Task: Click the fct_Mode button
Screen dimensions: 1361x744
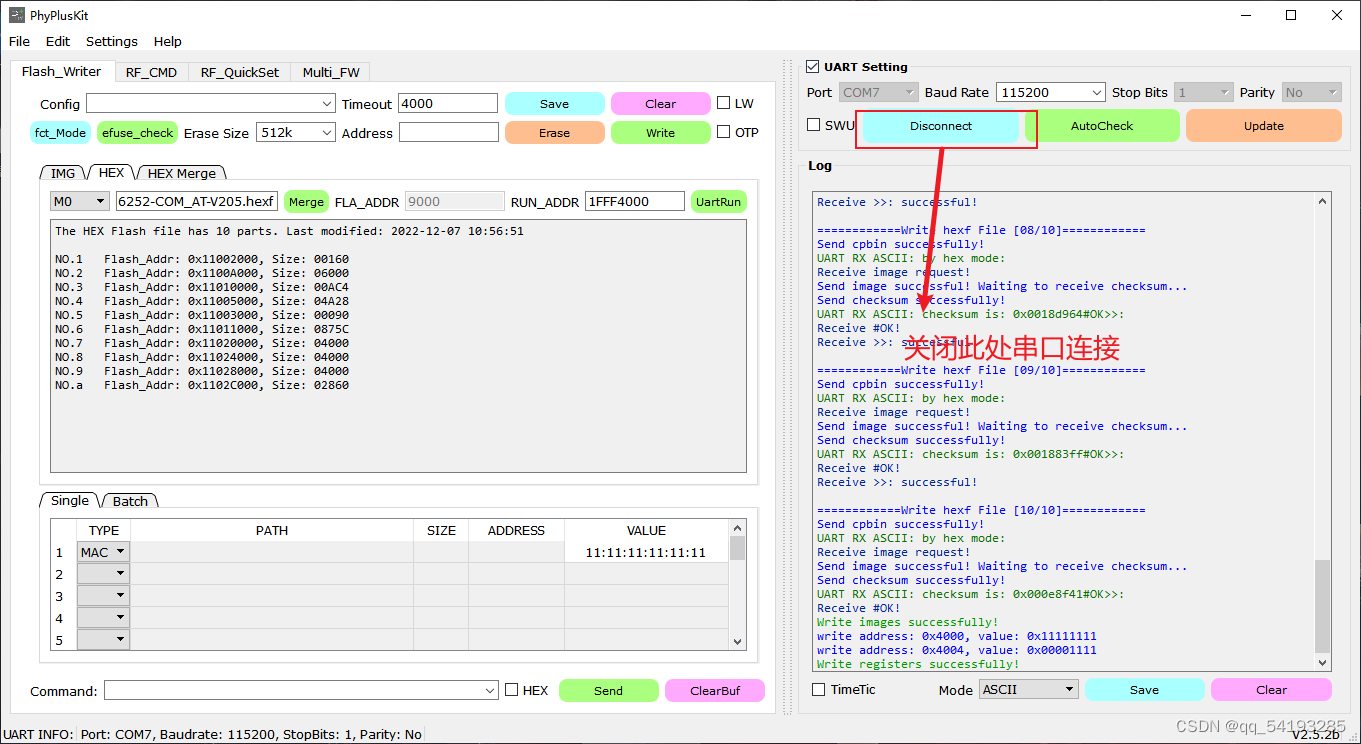Action: tap(60, 133)
